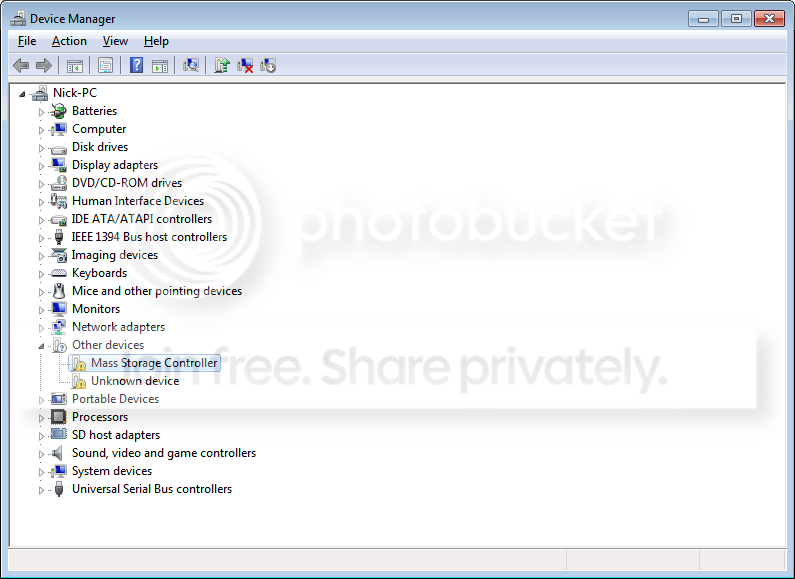Click the Keyboards category icon
The image size is (795, 579).
click(x=59, y=273)
